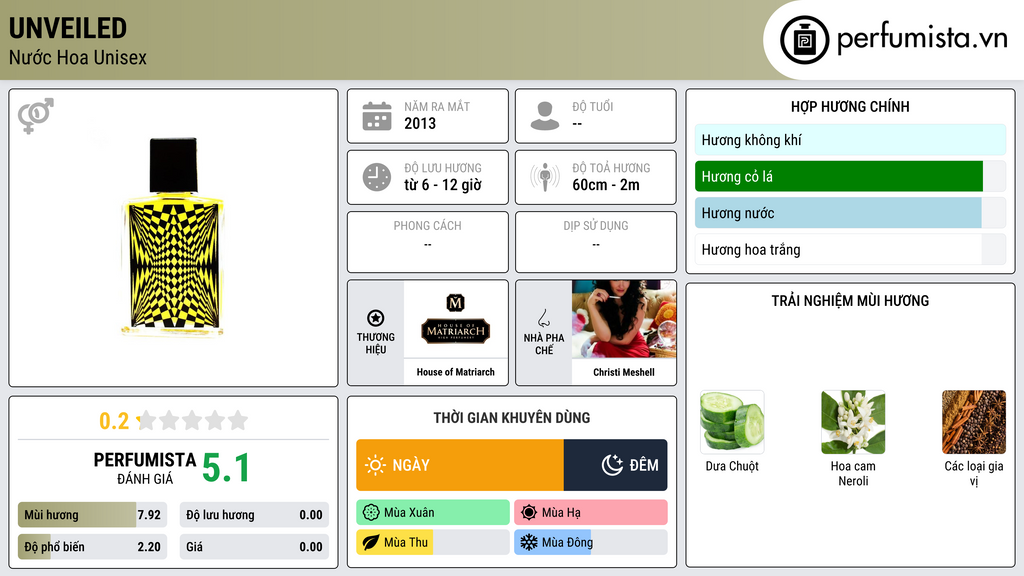Select the Mùa Thu season bar
The width and height of the screenshot is (1024, 576).
click(433, 542)
